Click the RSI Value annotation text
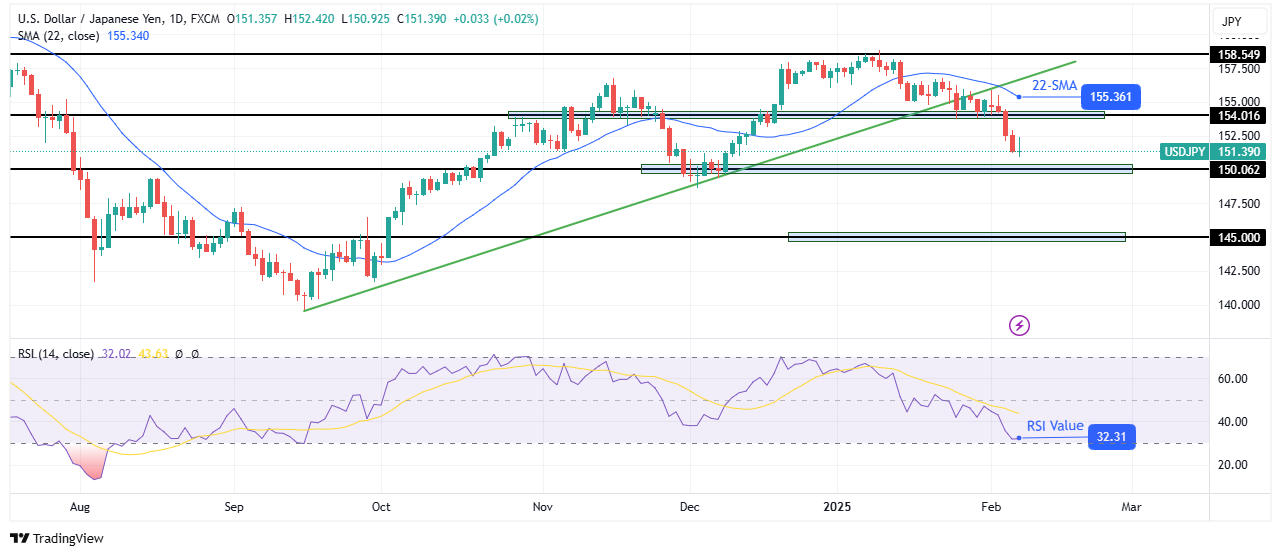Viewport: 1281px width, 556px height. pyautogui.click(x=1055, y=426)
